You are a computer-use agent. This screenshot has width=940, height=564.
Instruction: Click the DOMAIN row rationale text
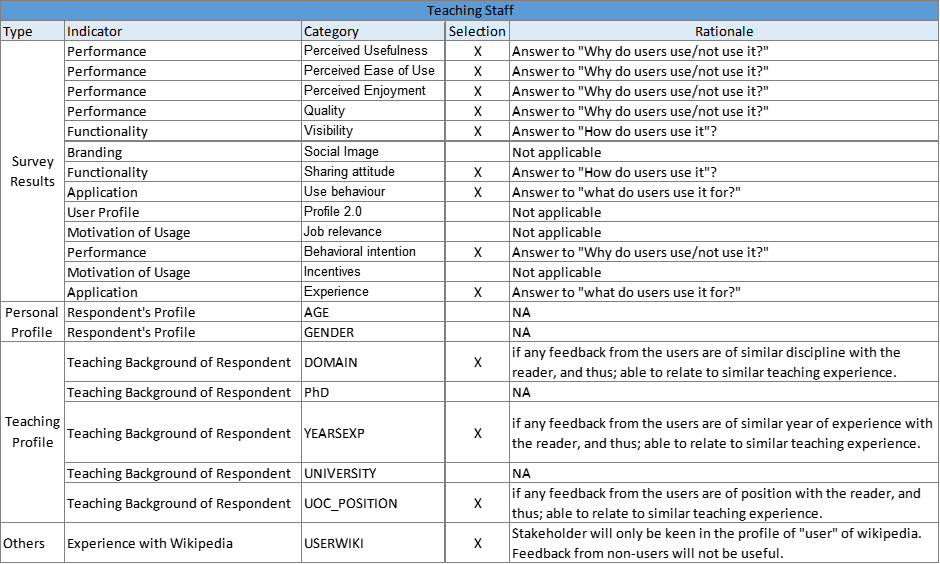click(x=706, y=362)
